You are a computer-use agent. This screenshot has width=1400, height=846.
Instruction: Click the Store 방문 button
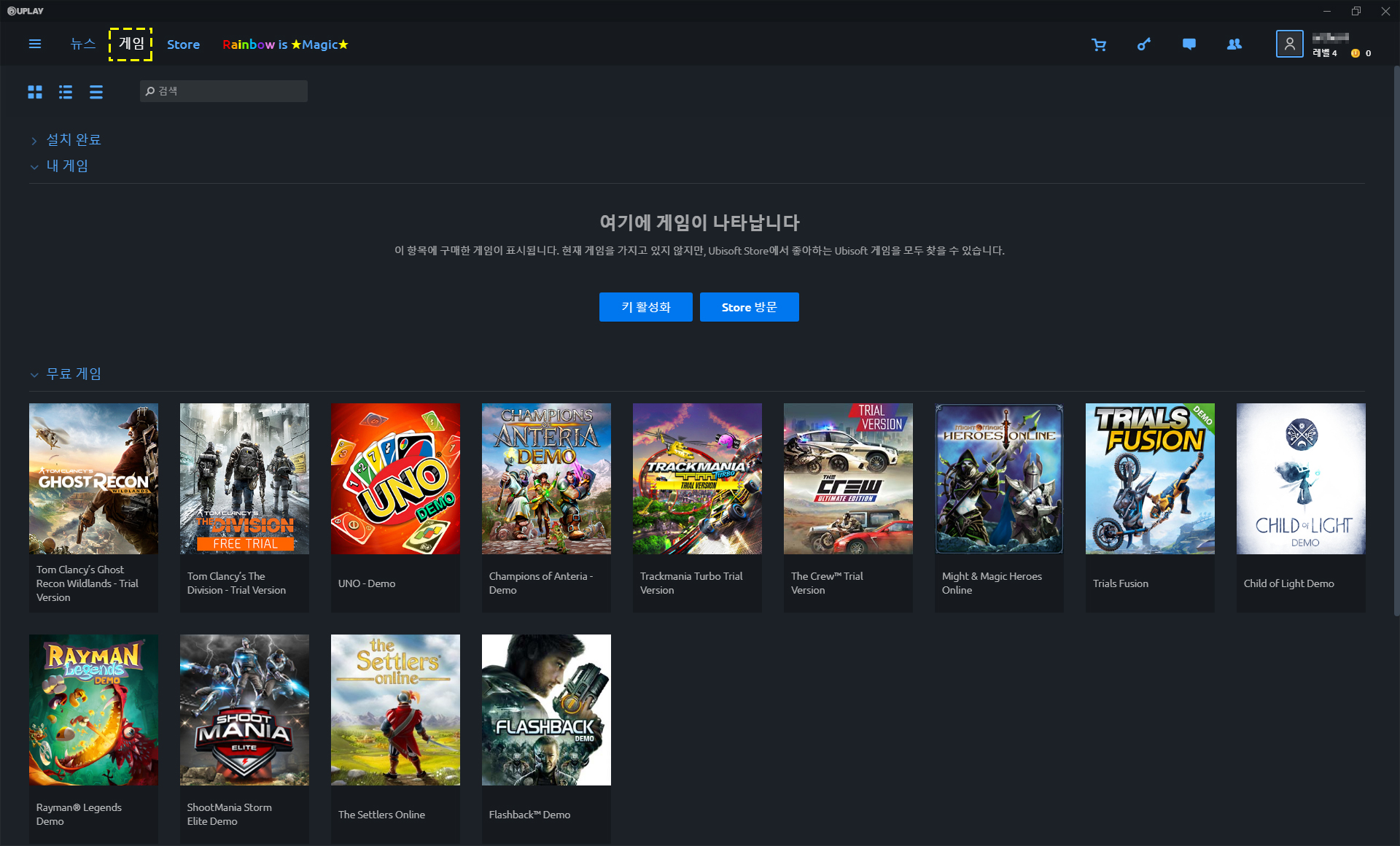point(749,307)
